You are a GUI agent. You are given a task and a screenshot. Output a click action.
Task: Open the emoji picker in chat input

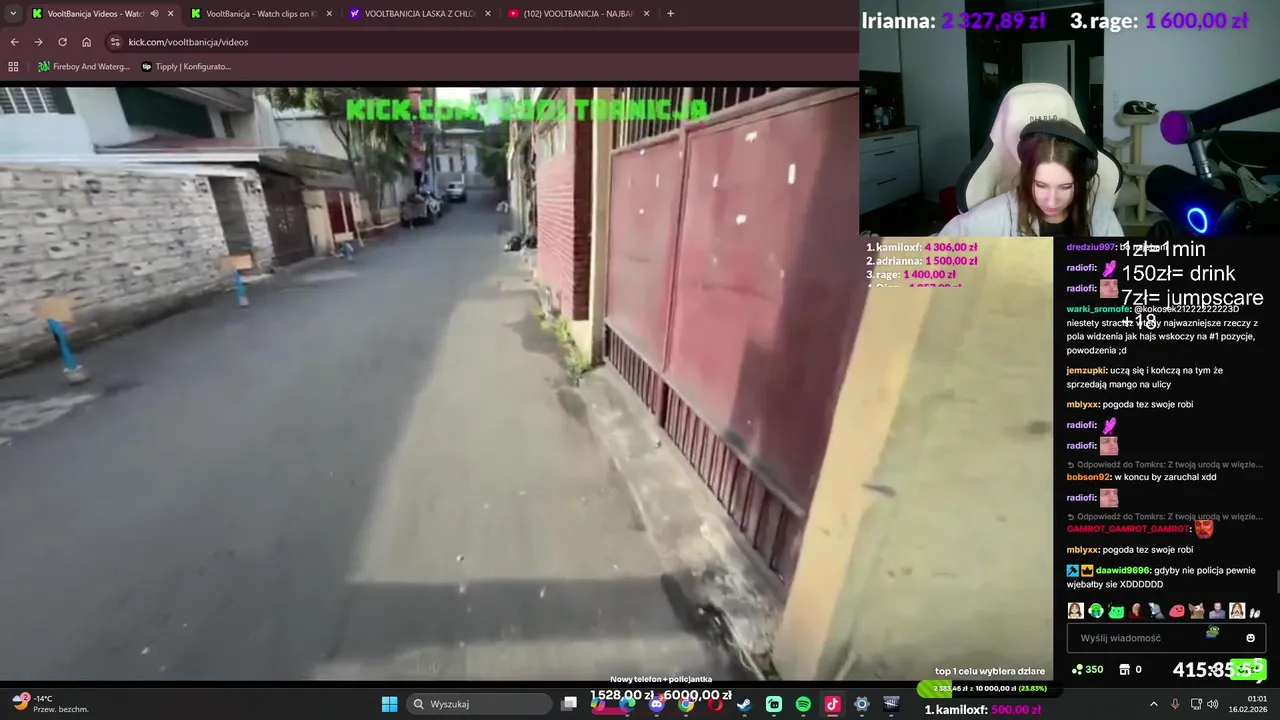pos(1250,638)
